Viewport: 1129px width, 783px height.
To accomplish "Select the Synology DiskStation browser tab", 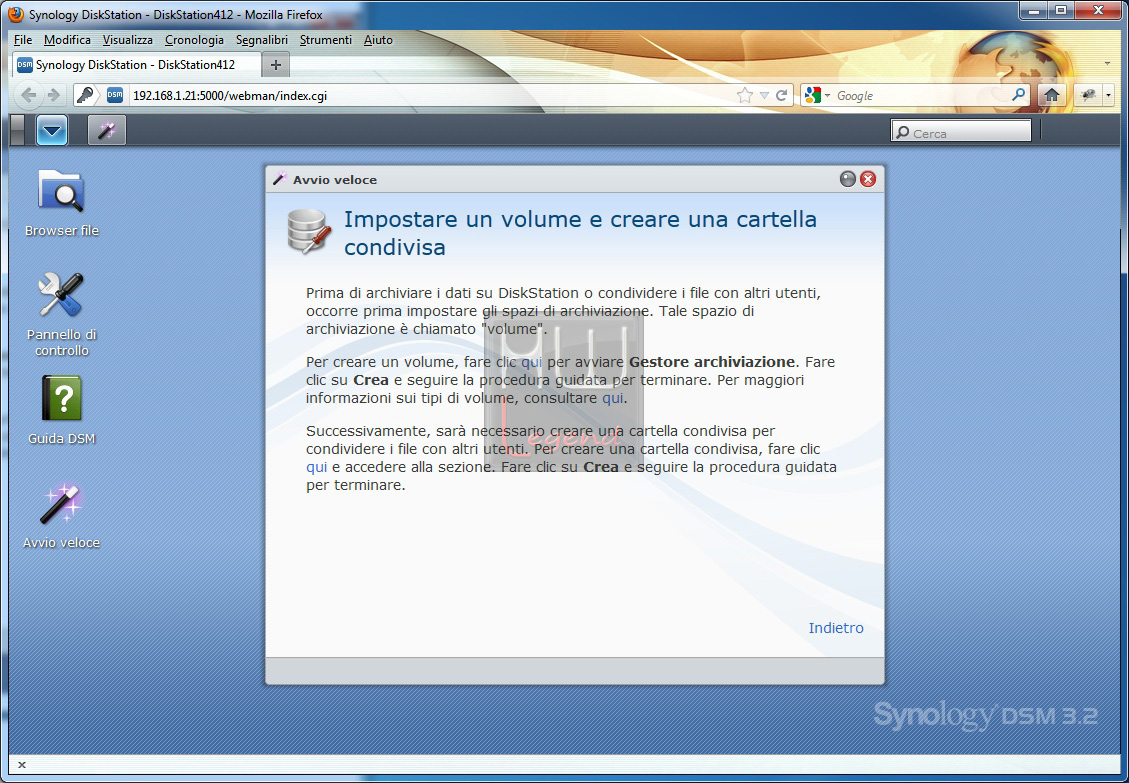I will point(136,65).
